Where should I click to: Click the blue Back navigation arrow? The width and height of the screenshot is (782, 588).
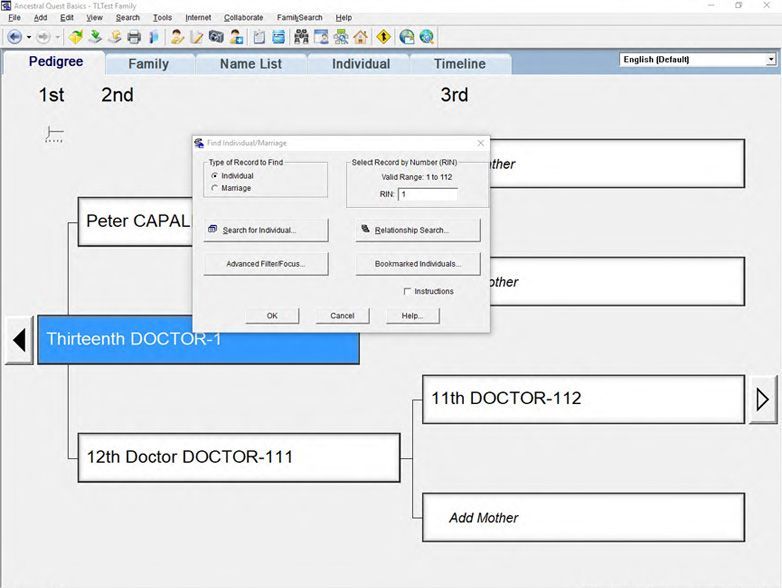[14, 37]
